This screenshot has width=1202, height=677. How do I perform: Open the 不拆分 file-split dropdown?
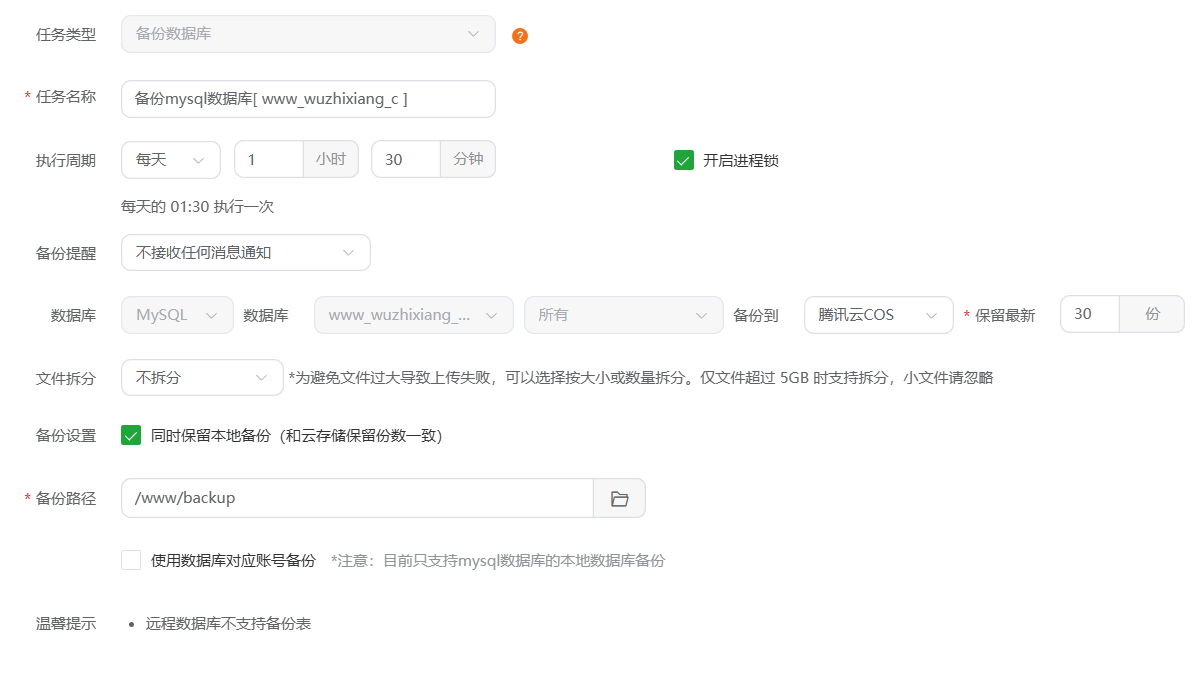(202, 377)
